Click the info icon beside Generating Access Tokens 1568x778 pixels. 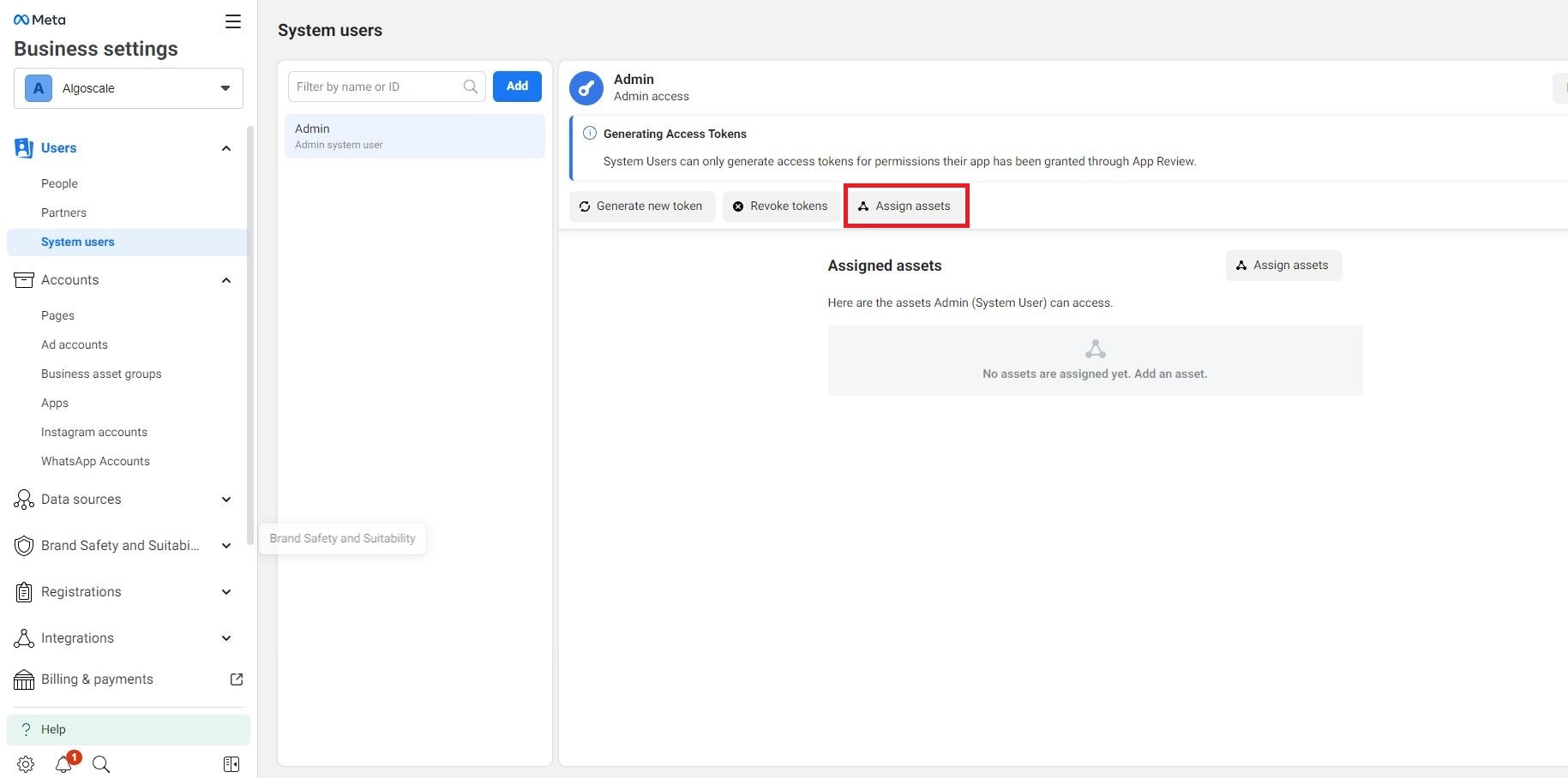click(x=590, y=133)
